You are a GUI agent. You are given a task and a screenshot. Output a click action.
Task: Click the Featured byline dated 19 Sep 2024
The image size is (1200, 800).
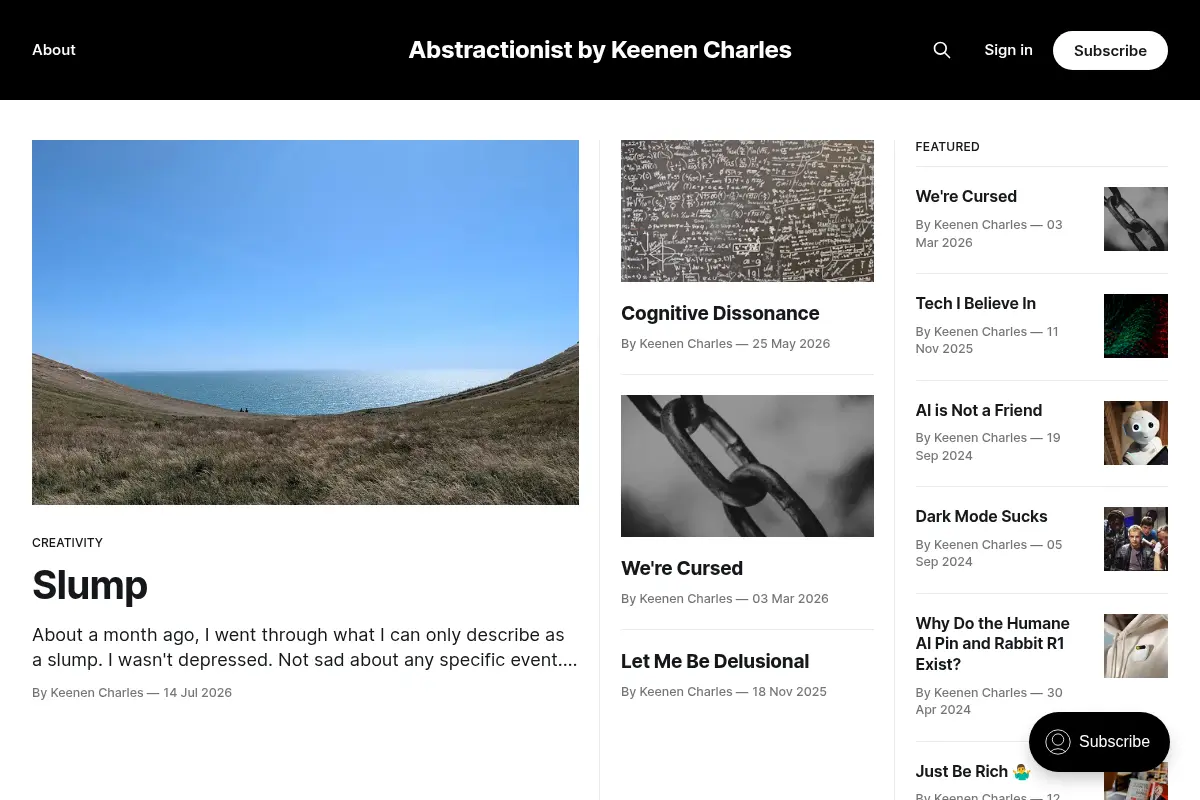pyautogui.click(x=988, y=446)
